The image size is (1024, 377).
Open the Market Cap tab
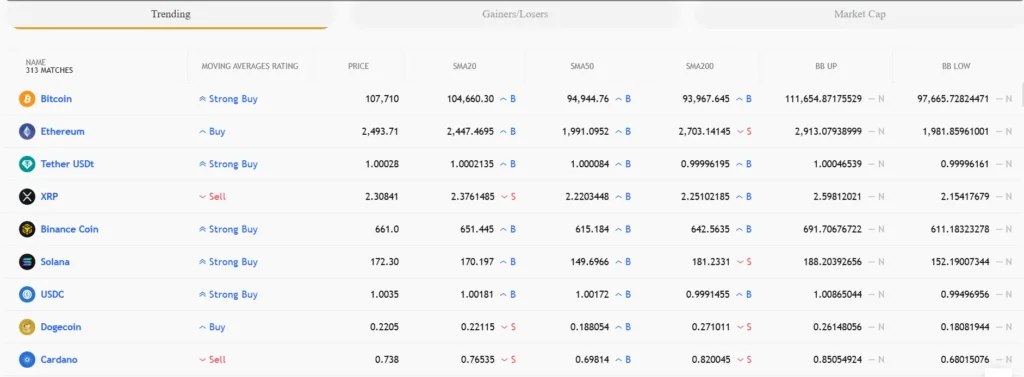(859, 14)
